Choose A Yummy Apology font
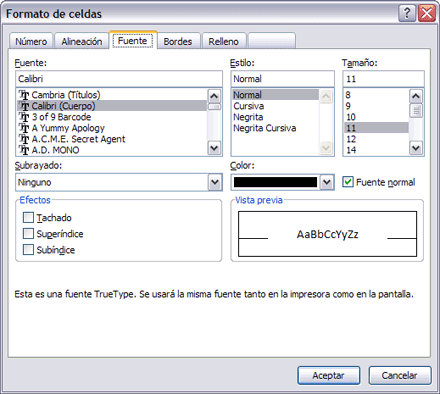 coord(112,128)
